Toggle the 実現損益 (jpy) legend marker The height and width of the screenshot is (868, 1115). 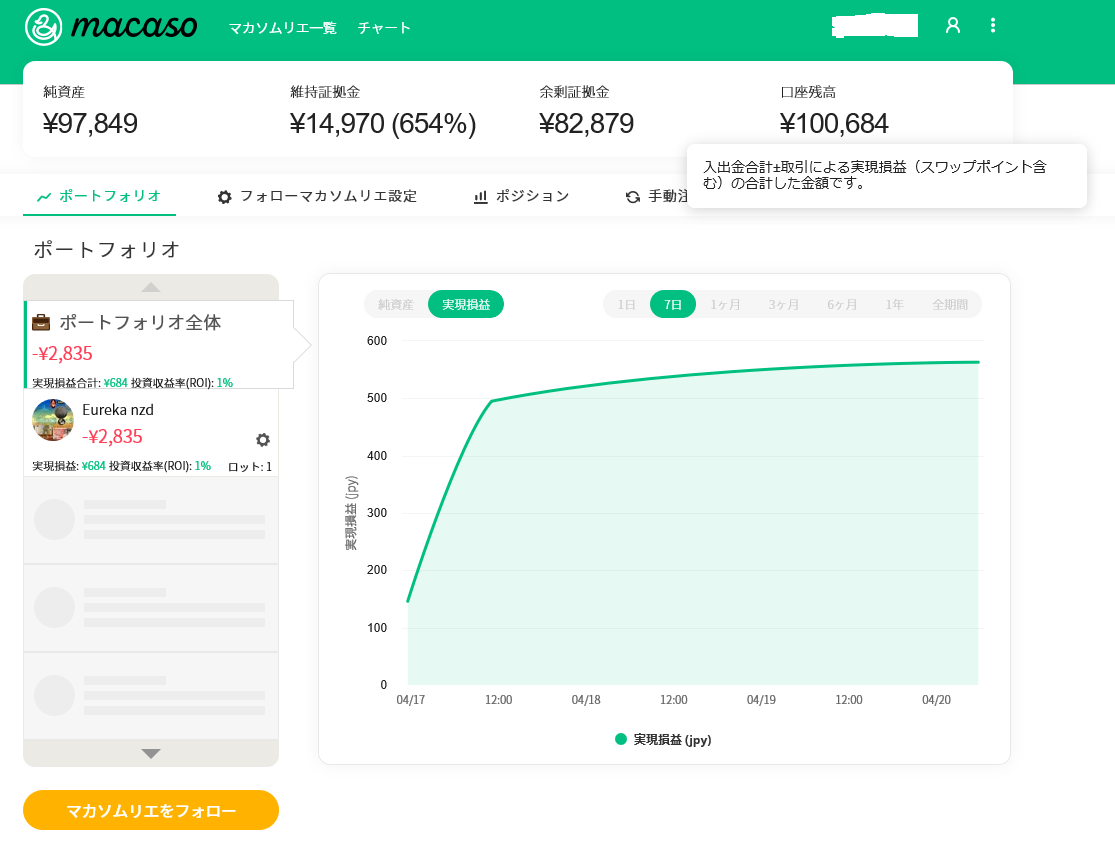pyautogui.click(x=621, y=740)
